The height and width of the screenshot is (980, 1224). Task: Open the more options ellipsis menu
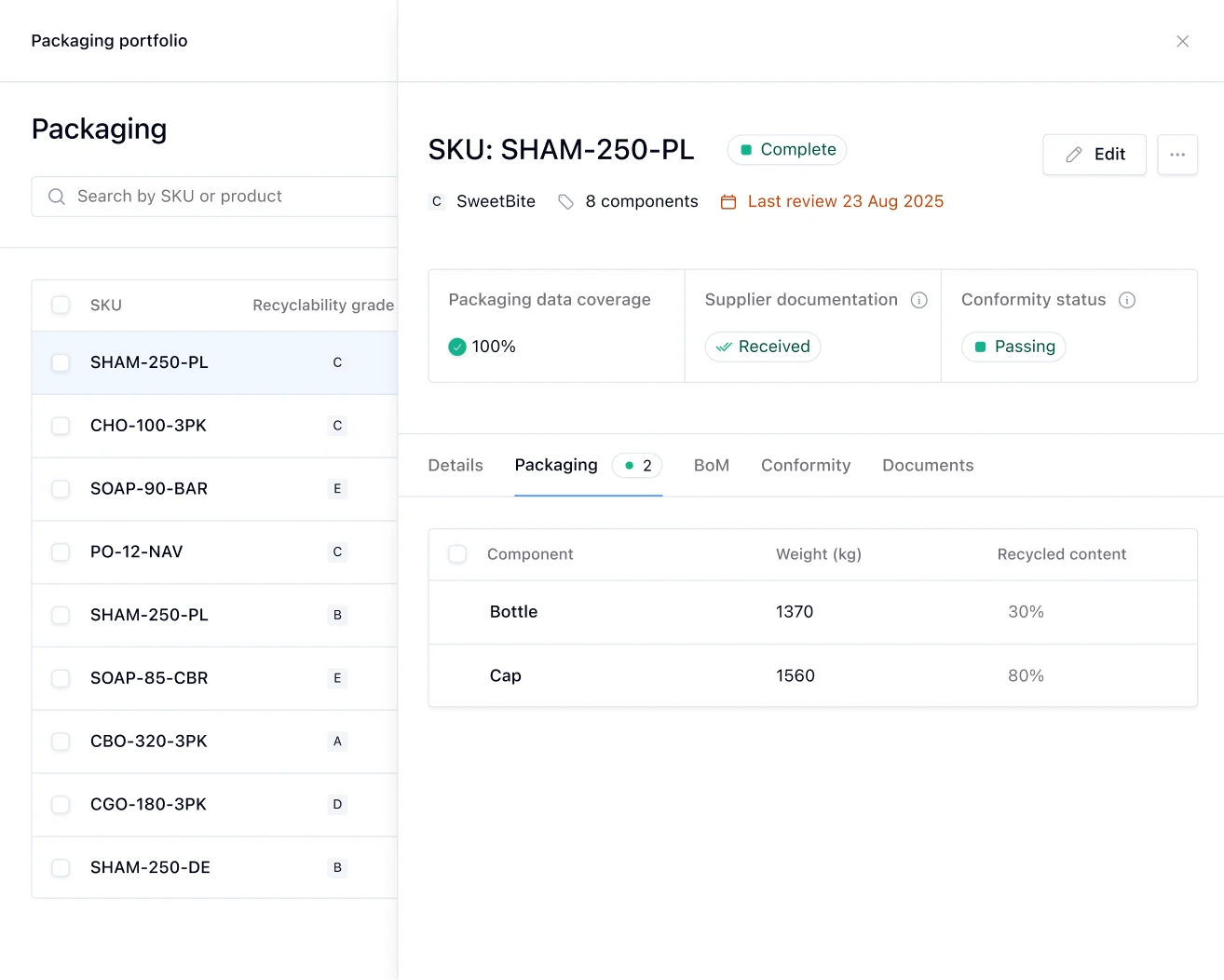(1177, 154)
